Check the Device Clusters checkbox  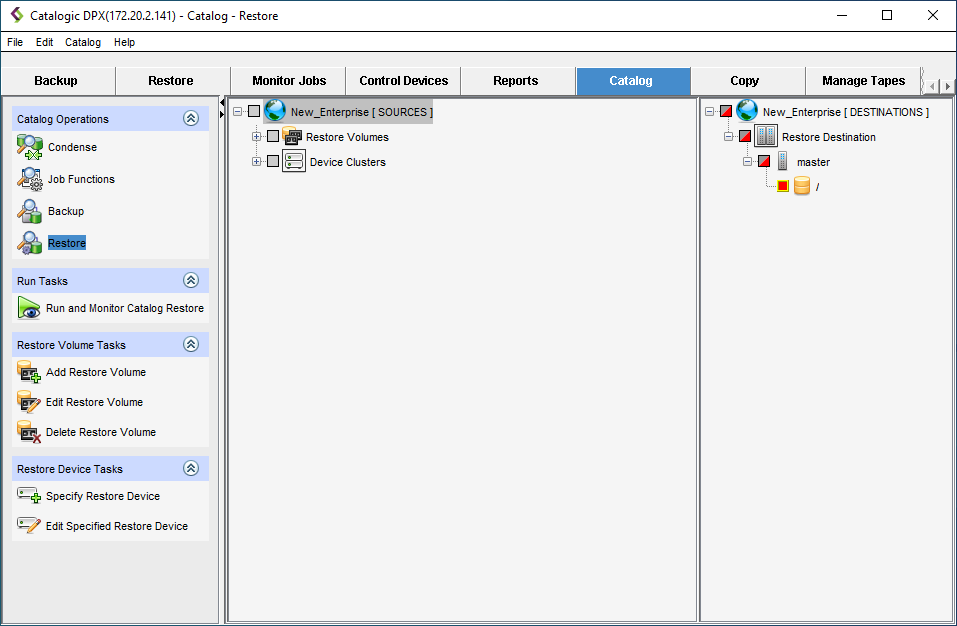273,162
